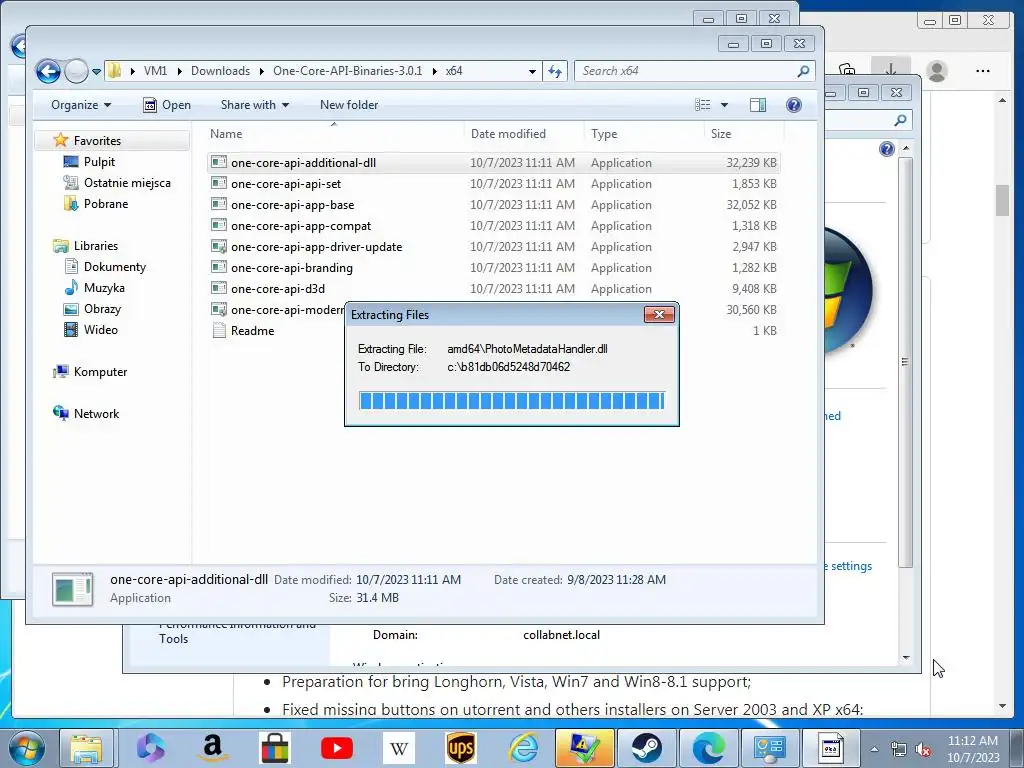Click the Windows Start orb
Viewport: 1024px width, 768px height.
[x=26, y=748]
